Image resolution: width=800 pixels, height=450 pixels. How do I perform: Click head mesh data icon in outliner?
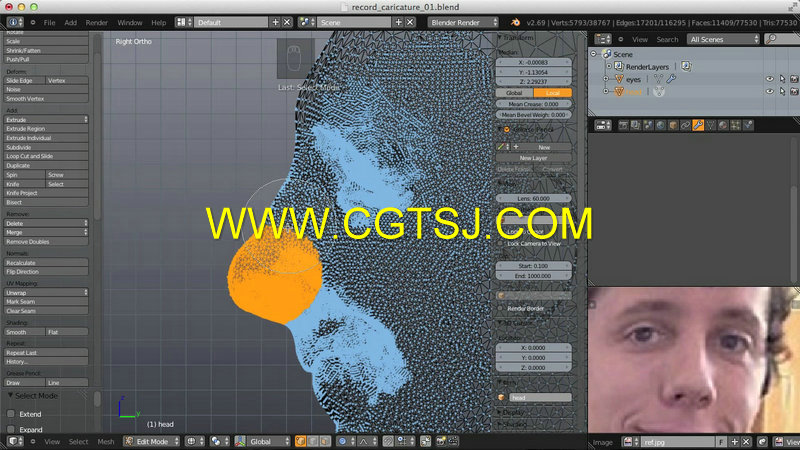coord(659,92)
